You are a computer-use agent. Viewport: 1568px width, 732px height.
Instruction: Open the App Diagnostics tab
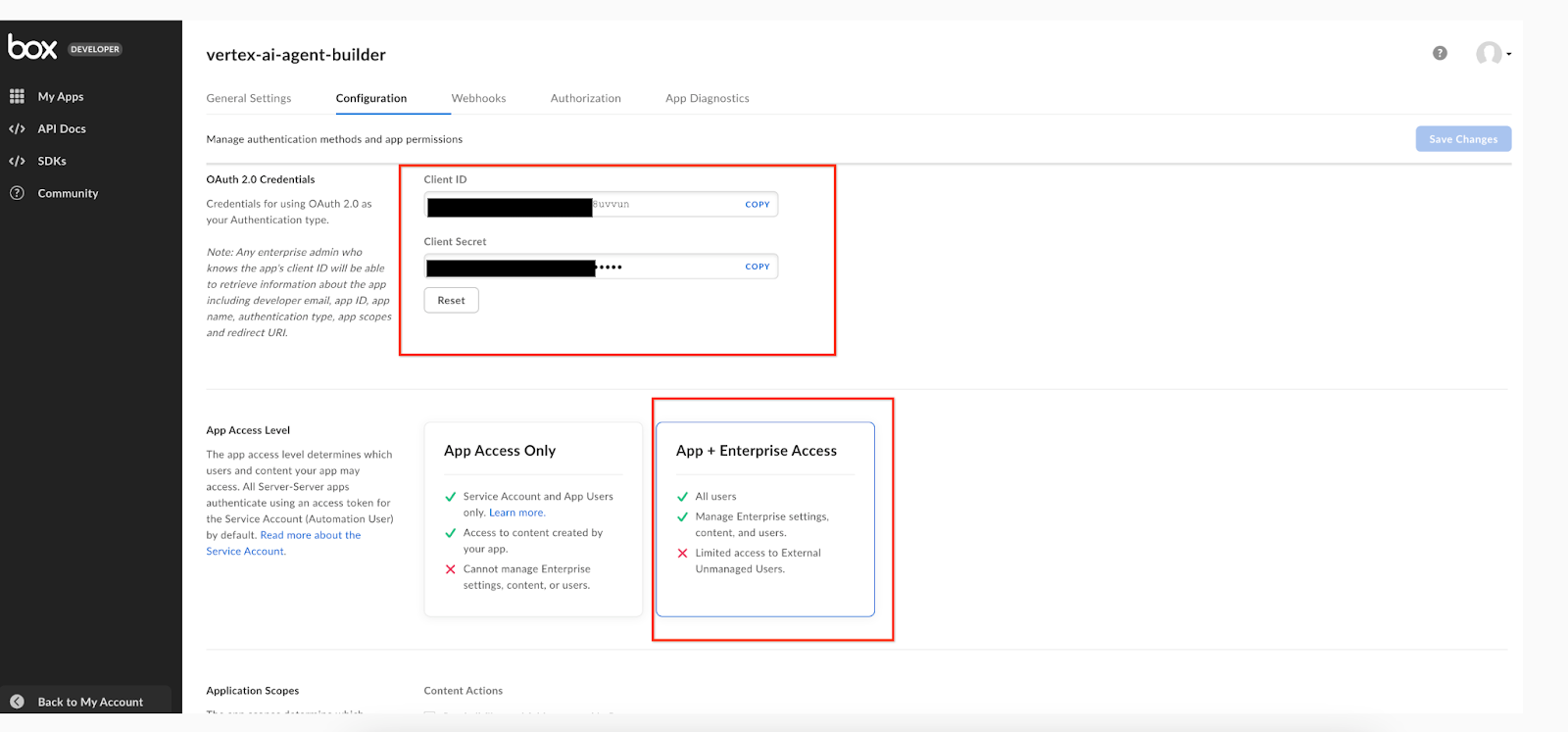click(x=707, y=98)
